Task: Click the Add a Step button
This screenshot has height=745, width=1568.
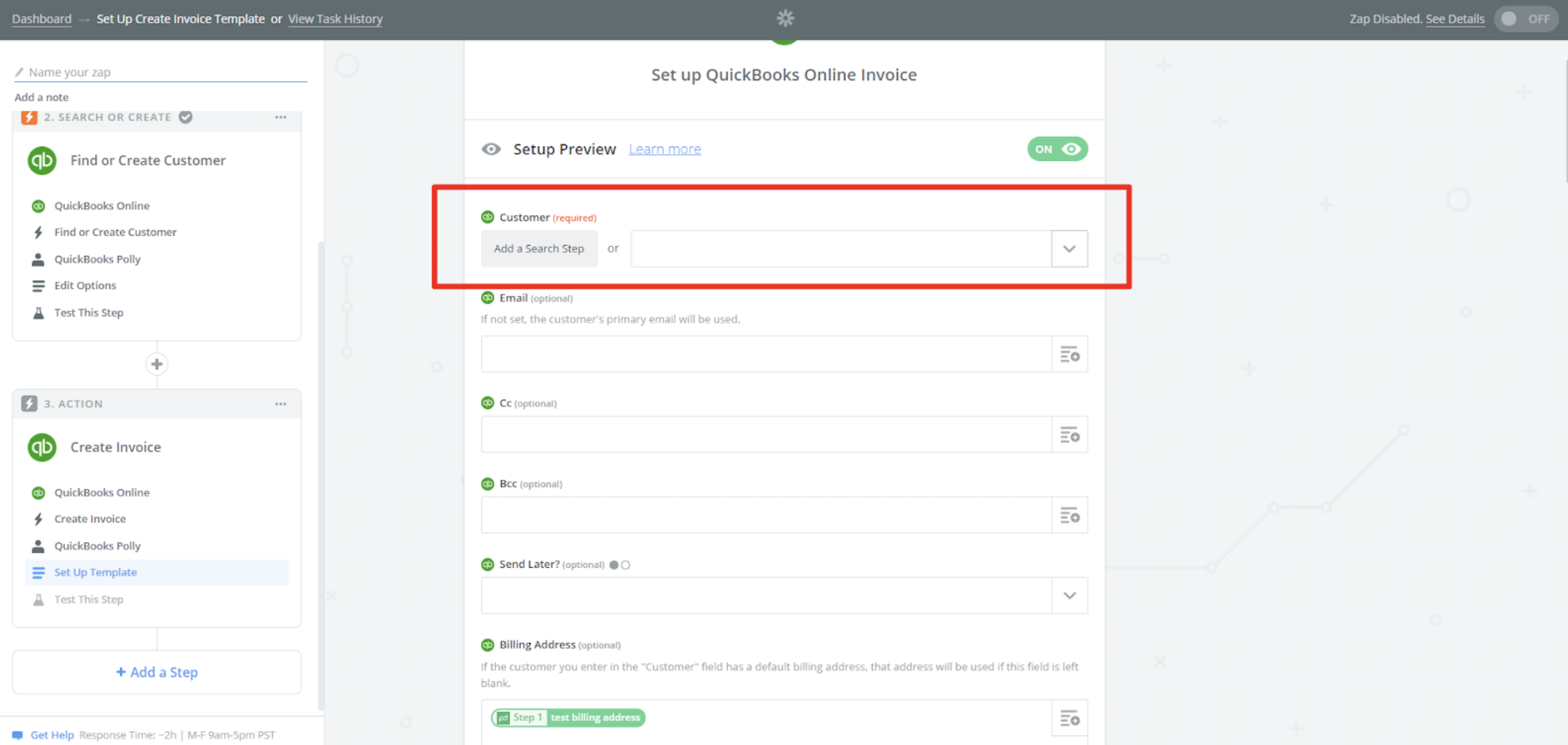Action: [157, 672]
